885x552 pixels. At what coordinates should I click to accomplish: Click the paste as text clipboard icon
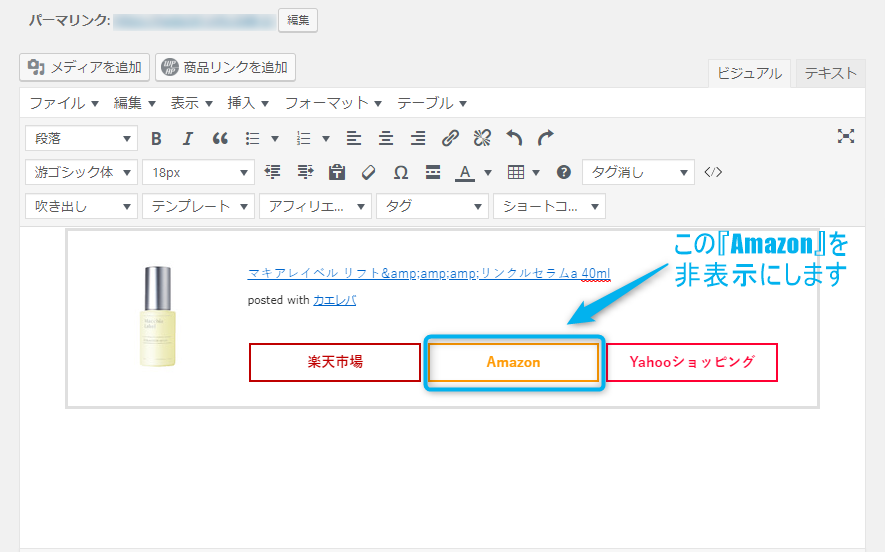[337, 172]
